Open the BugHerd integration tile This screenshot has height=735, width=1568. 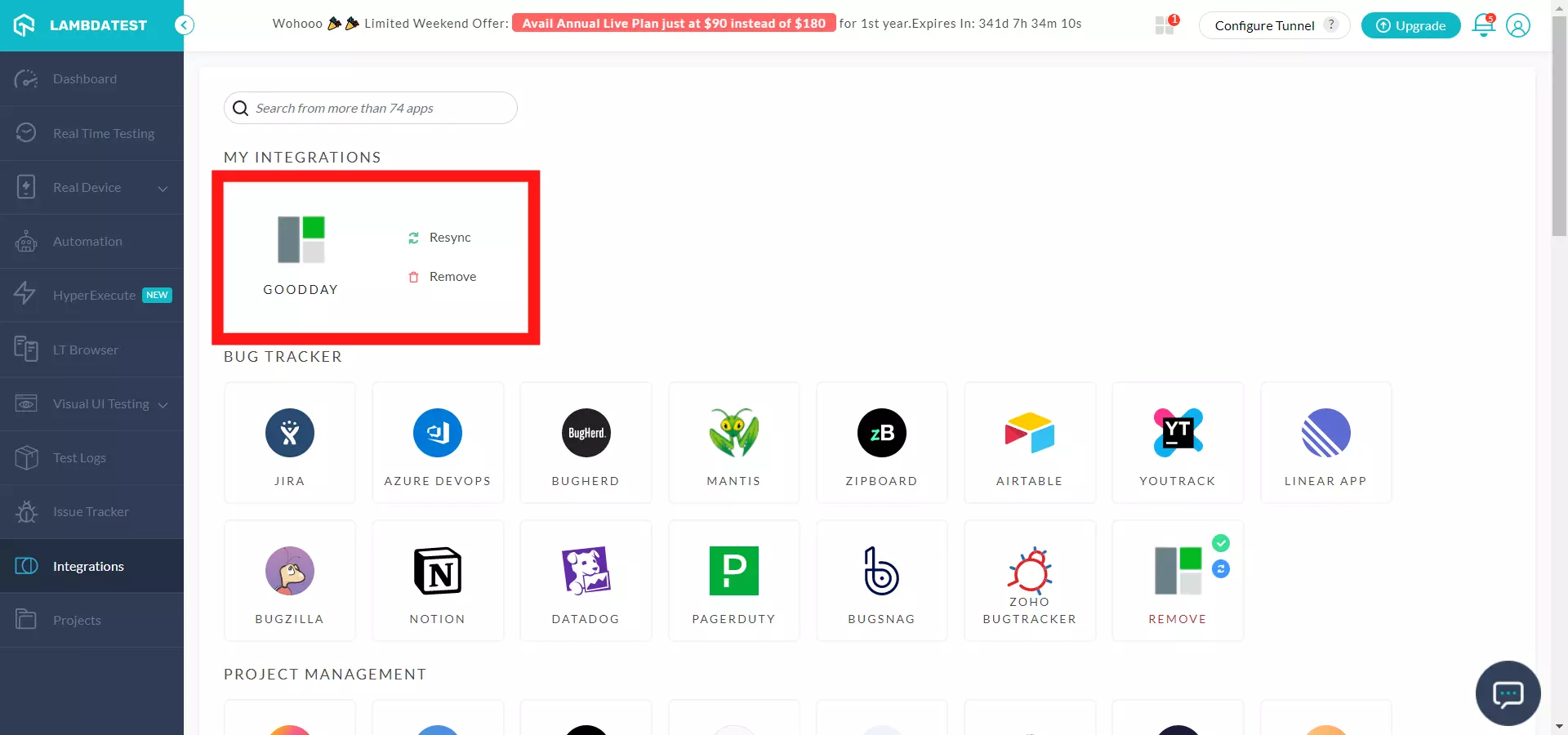tap(586, 443)
